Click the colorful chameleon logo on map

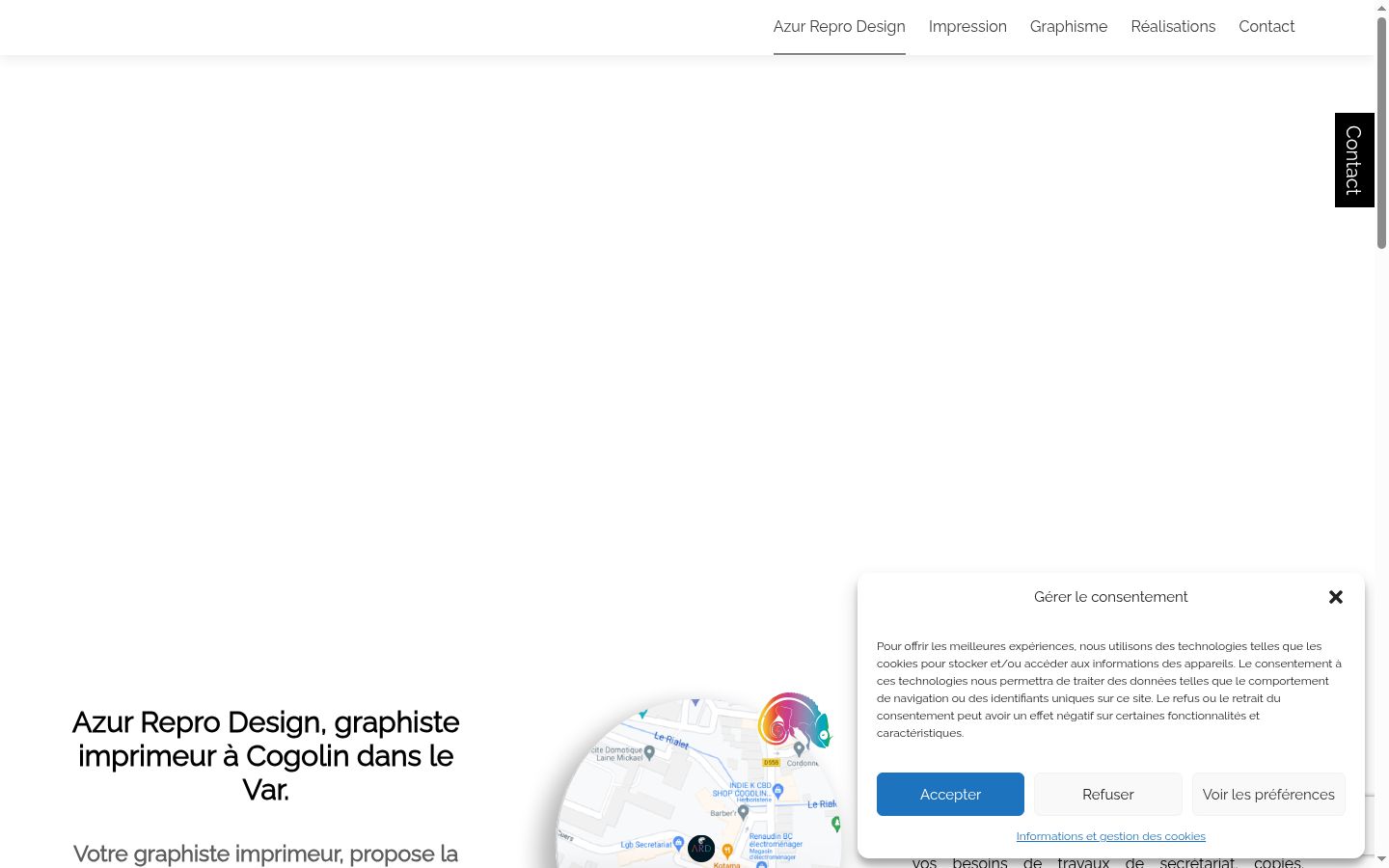(794, 721)
